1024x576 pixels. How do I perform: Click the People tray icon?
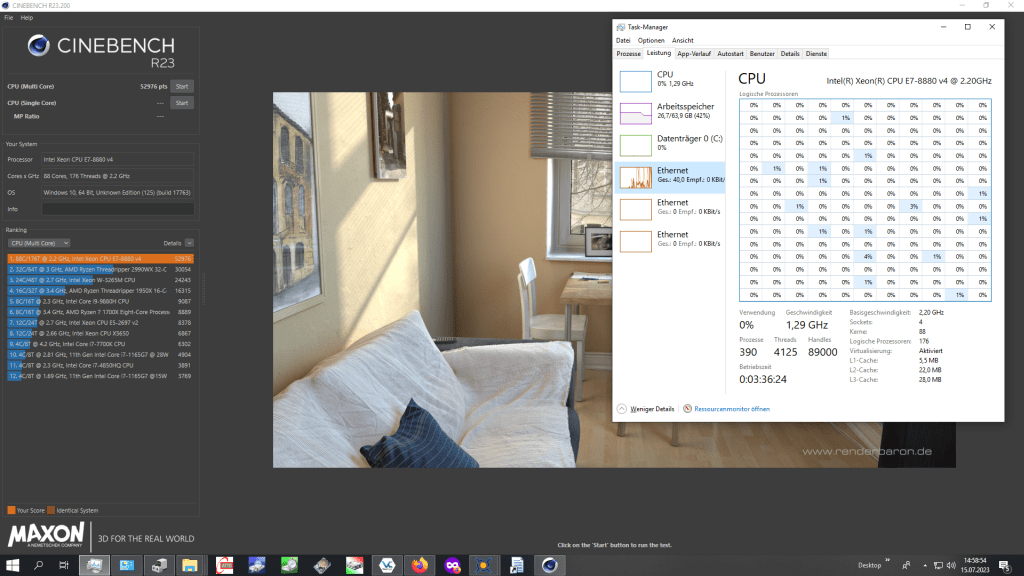tap(906, 566)
